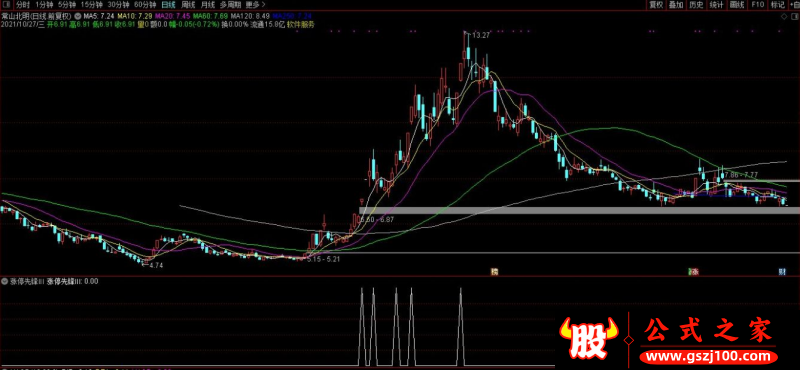
Task: Open the 复权 adjustment menu
Action: point(656,5)
